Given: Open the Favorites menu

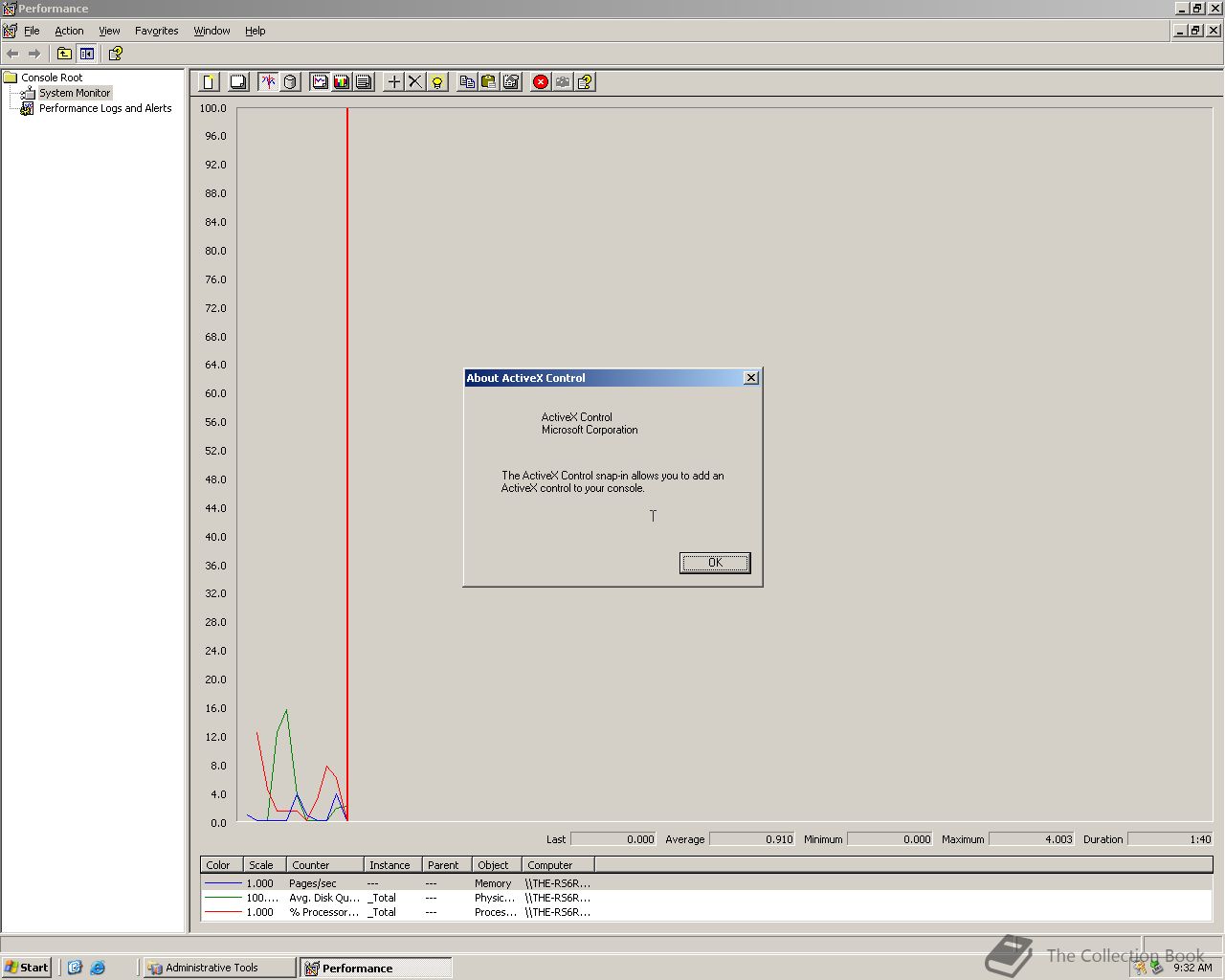Looking at the screenshot, I should click(156, 31).
